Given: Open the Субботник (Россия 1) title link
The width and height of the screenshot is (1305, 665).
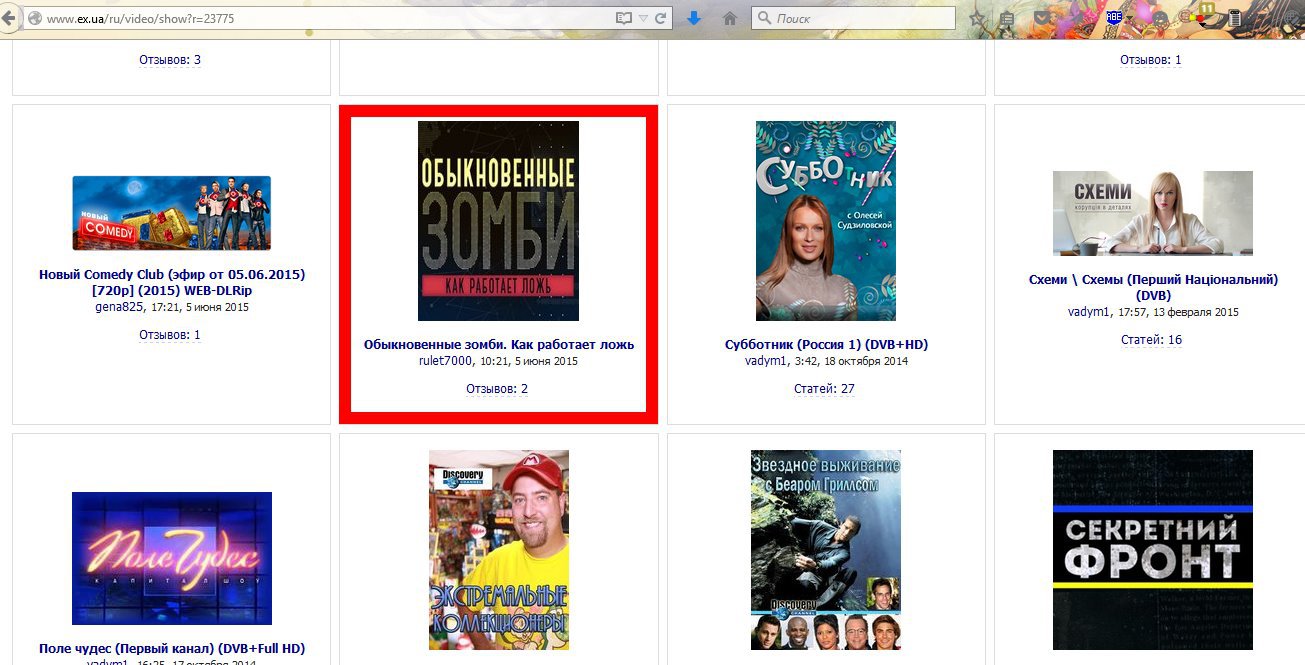Looking at the screenshot, I should click(x=826, y=344).
